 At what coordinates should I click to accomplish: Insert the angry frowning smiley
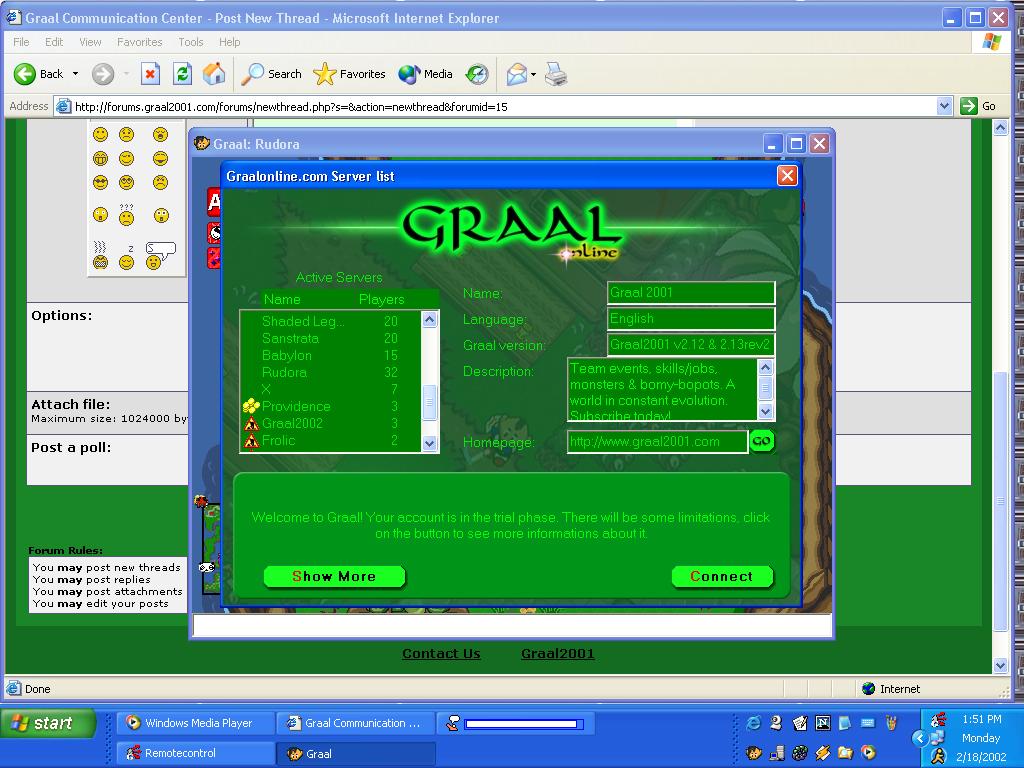tap(160, 183)
